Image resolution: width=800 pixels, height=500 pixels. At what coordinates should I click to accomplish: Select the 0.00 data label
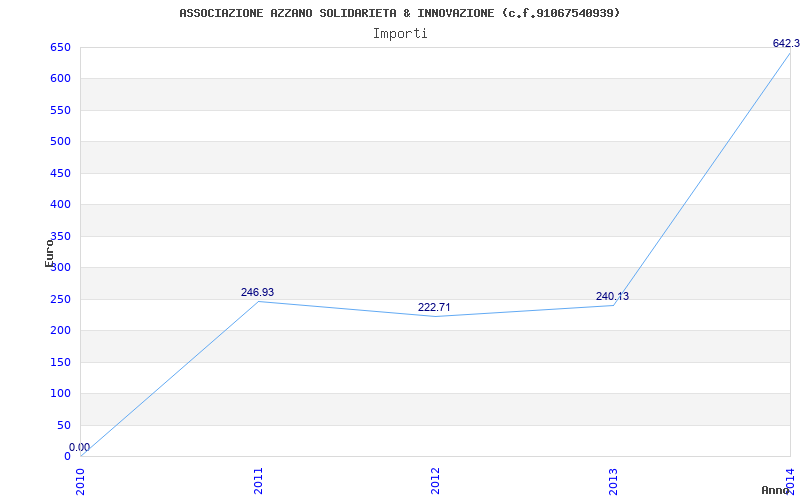coord(79,447)
